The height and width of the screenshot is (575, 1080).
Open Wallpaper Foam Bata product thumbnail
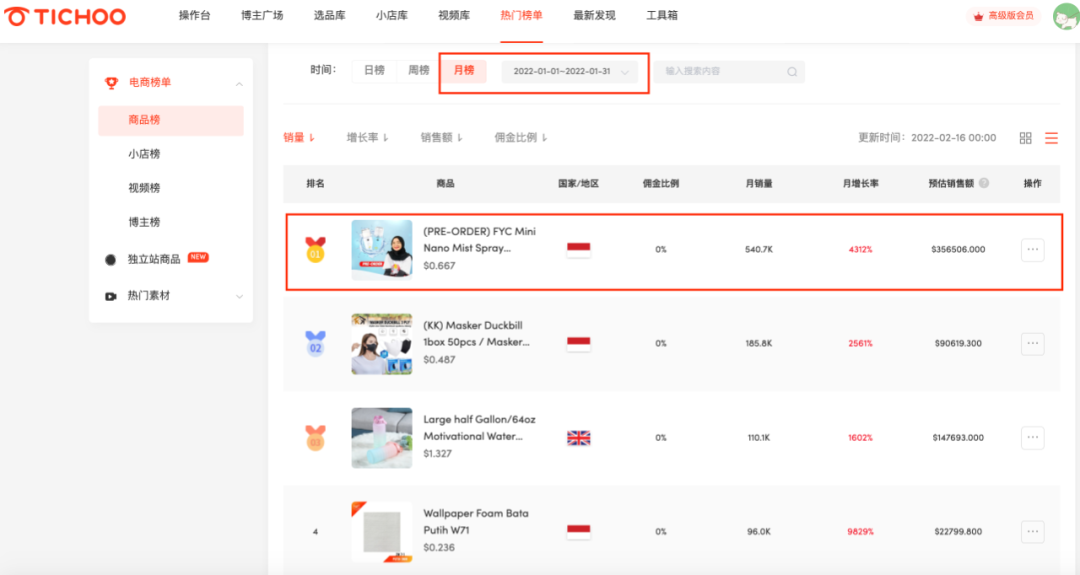(x=381, y=531)
